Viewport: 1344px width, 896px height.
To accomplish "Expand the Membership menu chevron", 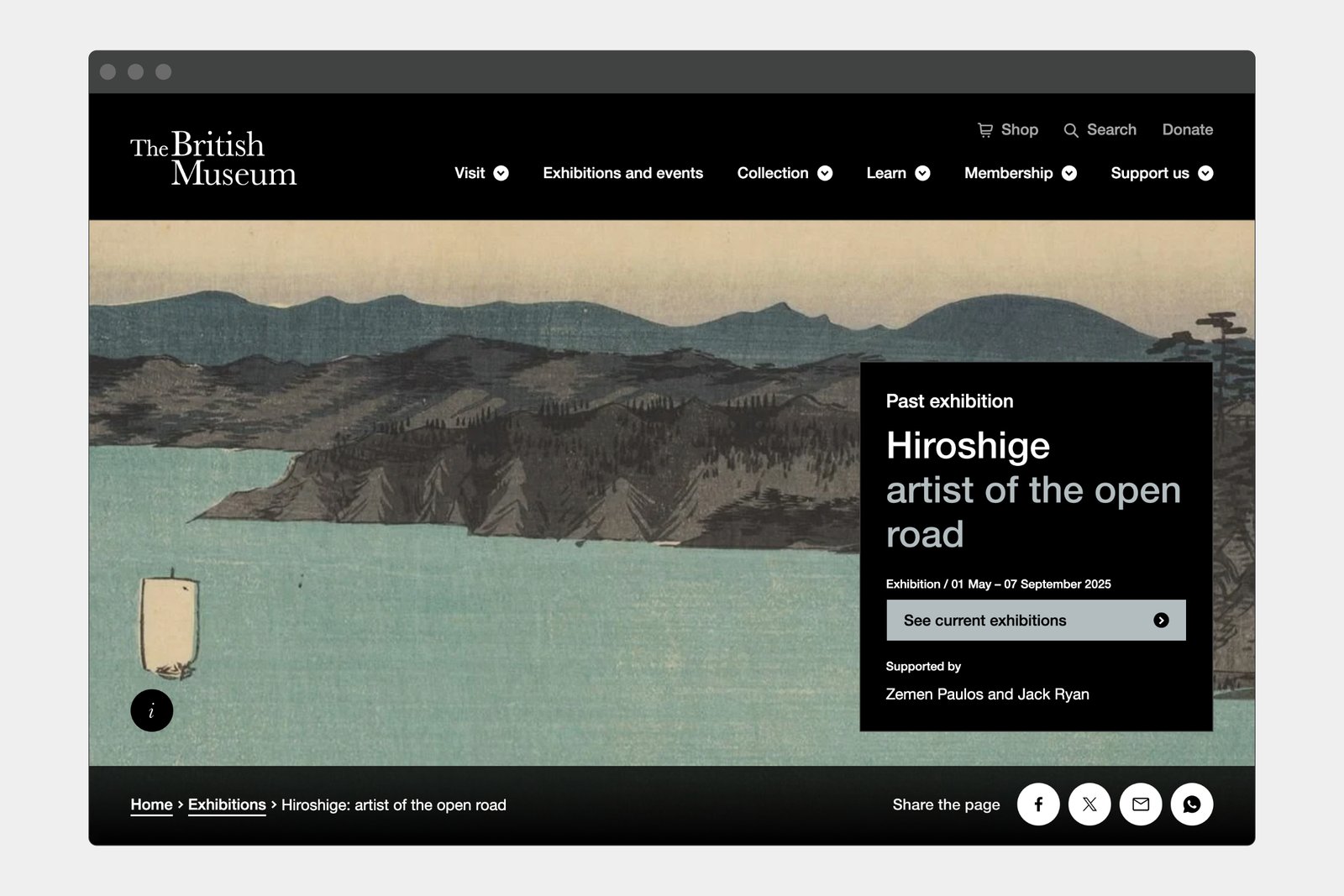I will point(1069,173).
